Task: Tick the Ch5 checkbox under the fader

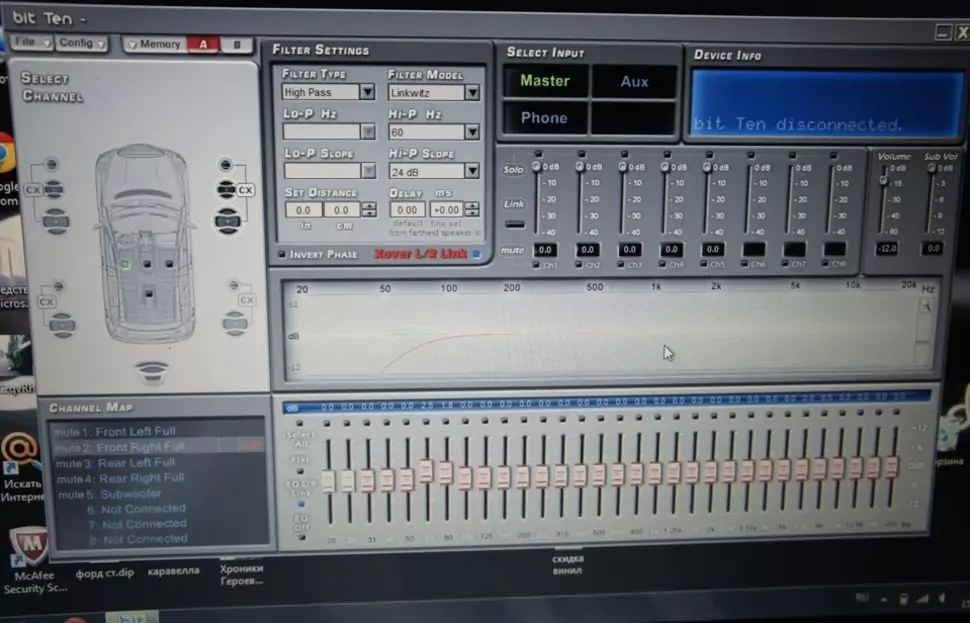Action: point(703,264)
